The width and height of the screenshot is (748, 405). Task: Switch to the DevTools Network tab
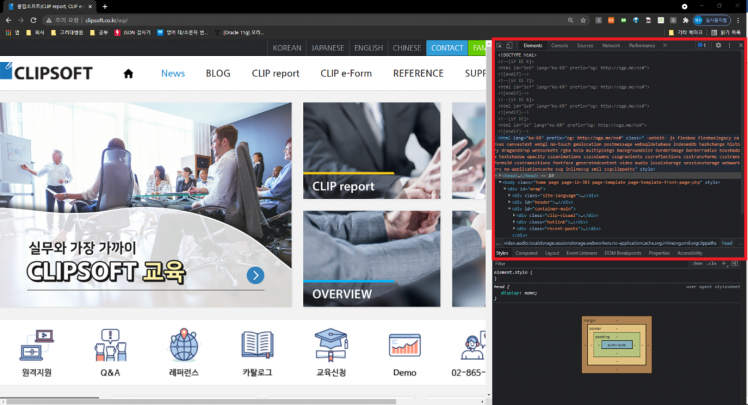(611, 45)
